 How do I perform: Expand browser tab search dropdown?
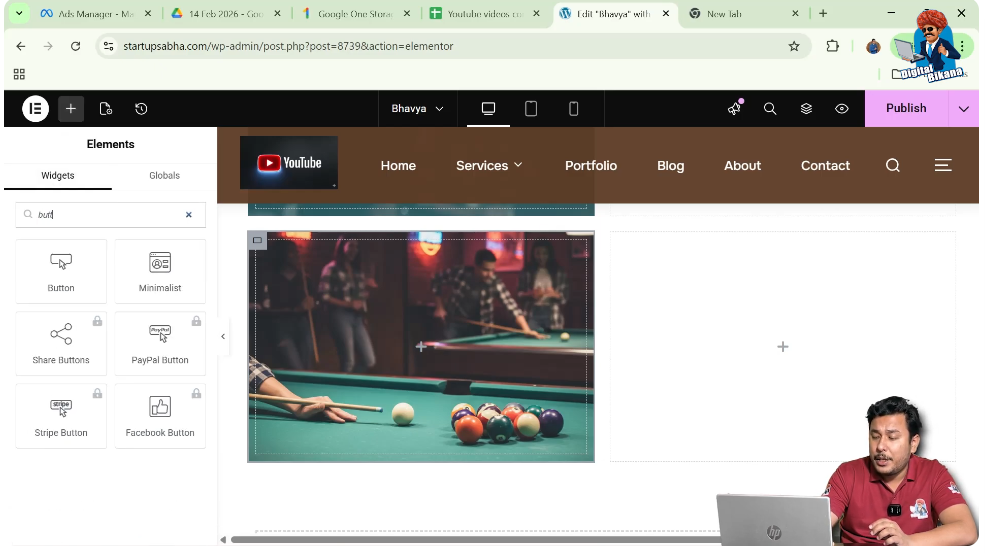[x=19, y=13]
